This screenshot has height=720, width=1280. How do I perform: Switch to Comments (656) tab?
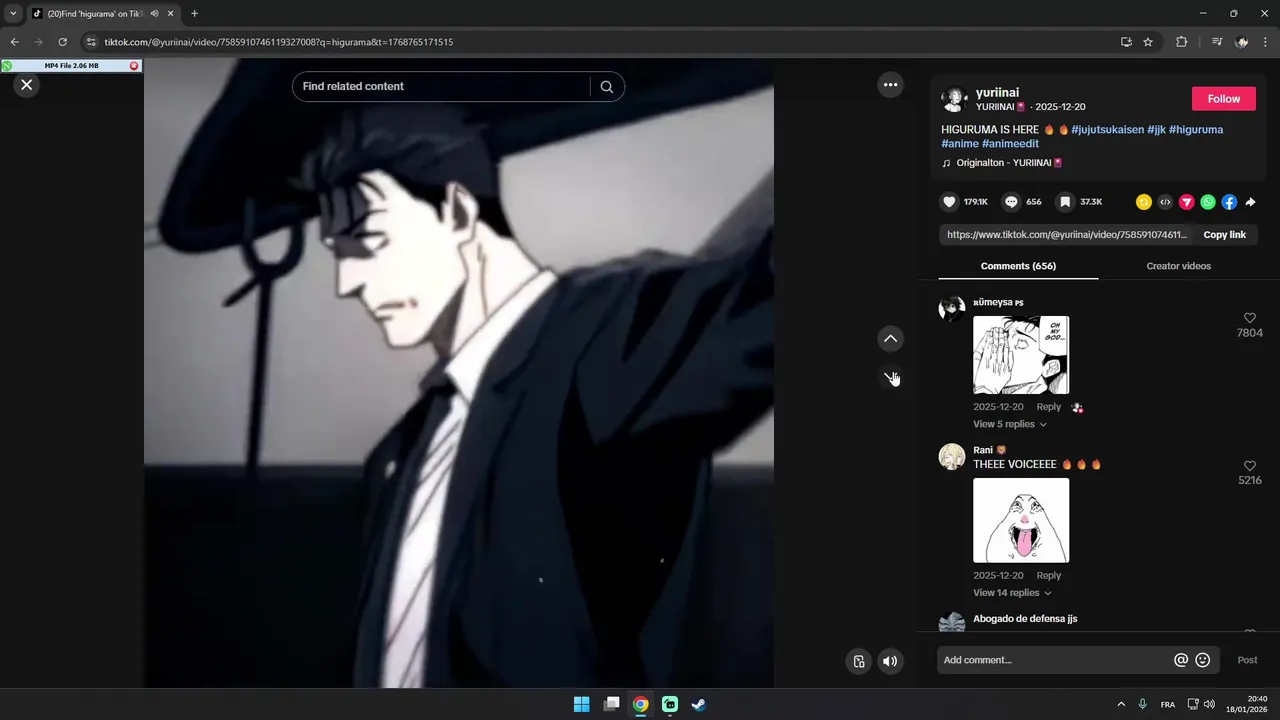[x=1018, y=266]
